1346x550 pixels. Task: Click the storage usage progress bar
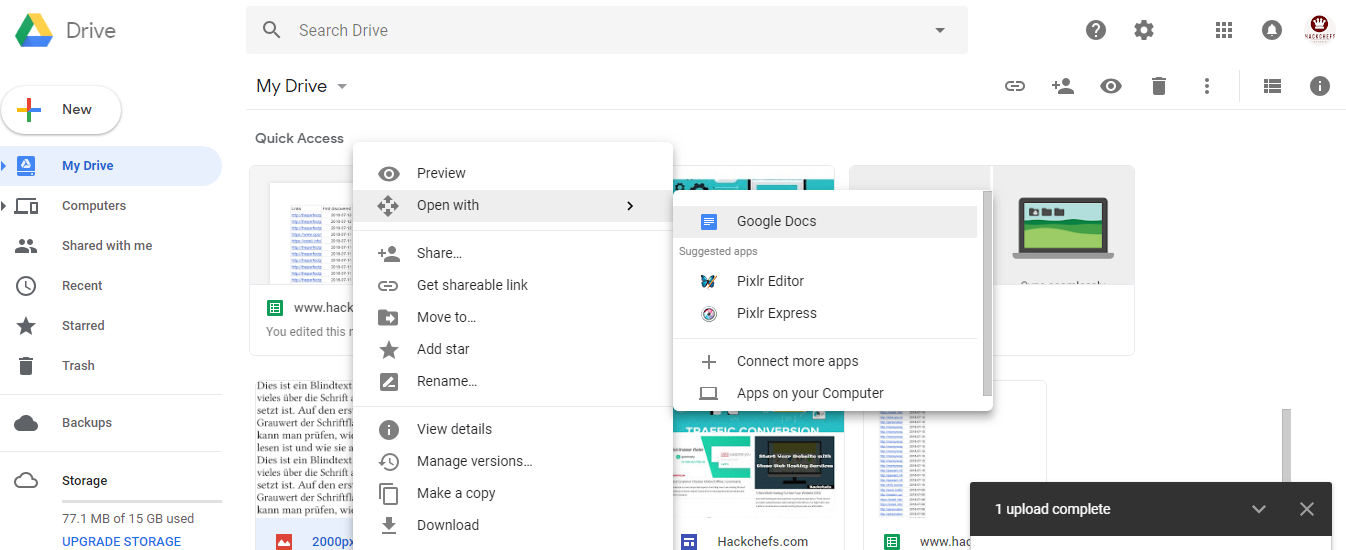(x=142, y=501)
